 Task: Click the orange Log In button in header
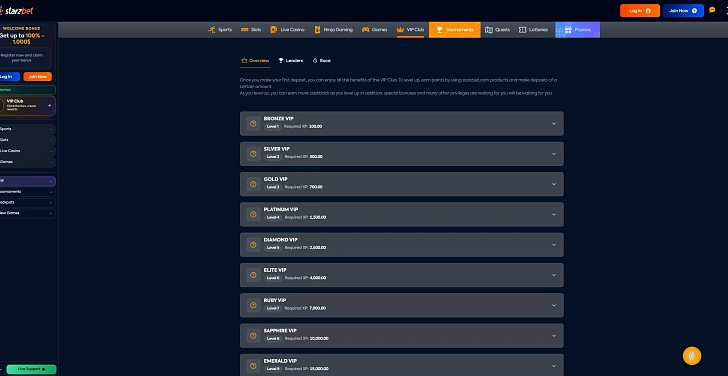click(640, 11)
